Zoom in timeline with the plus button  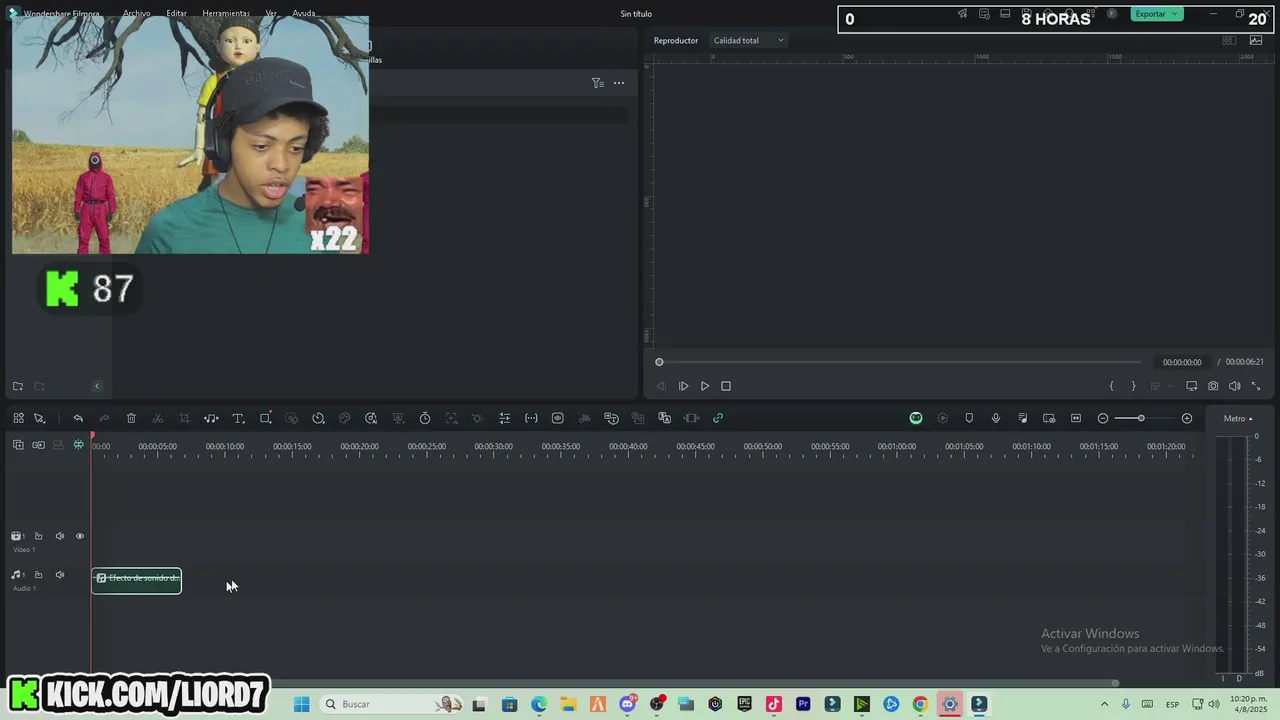tap(1187, 418)
